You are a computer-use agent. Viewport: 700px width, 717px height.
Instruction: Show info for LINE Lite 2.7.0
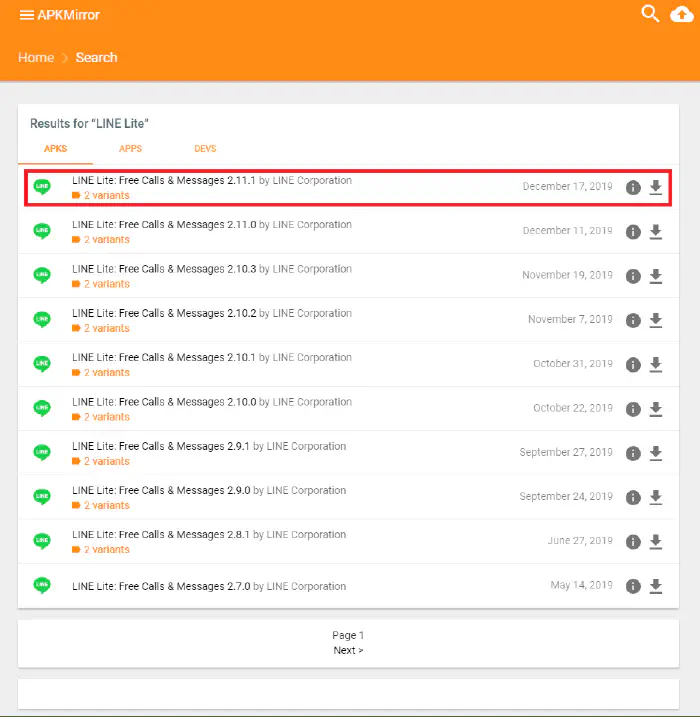[x=633, y=586]
